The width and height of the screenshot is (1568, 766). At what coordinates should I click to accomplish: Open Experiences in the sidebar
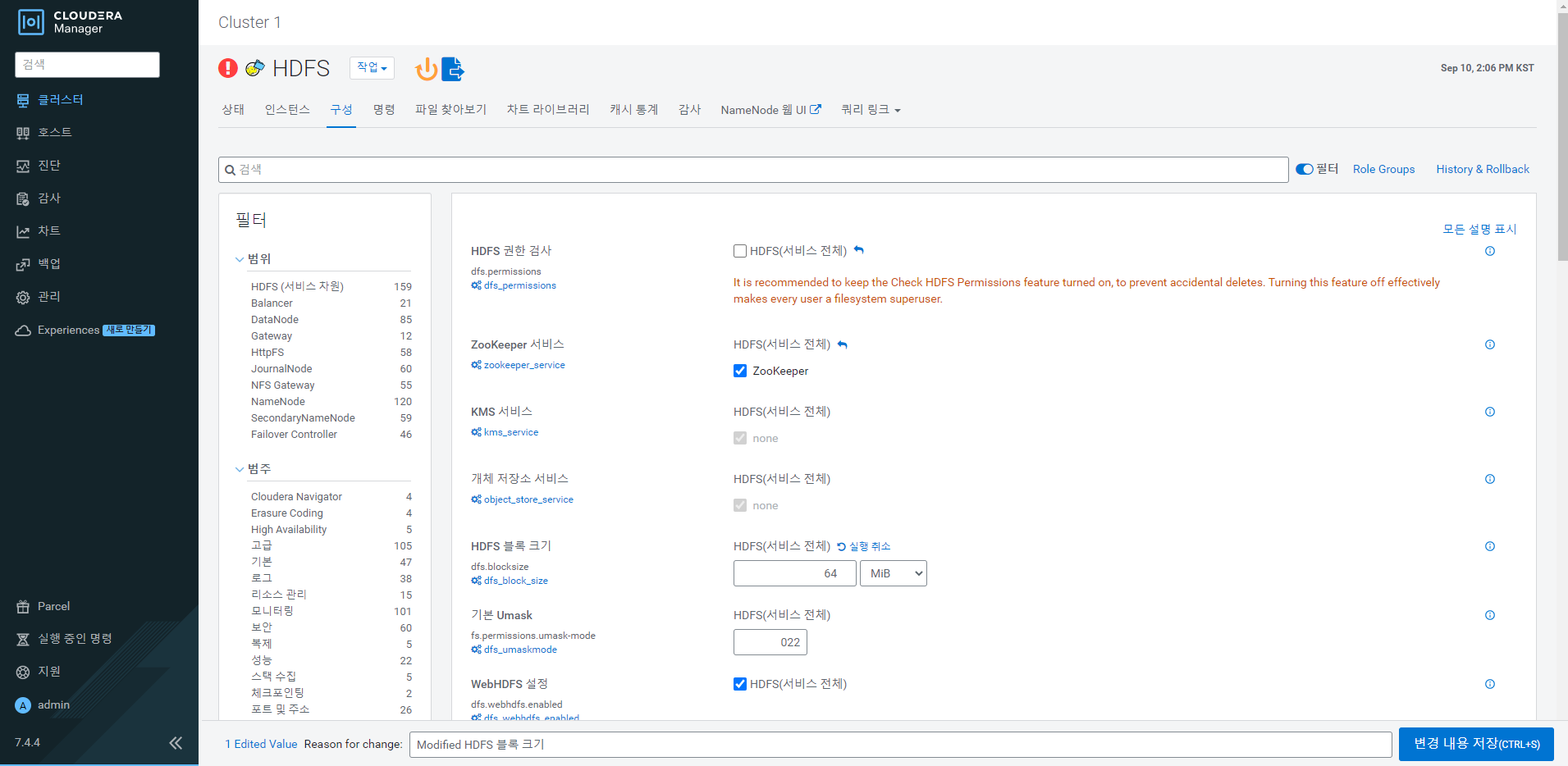(x=85, y=330)
